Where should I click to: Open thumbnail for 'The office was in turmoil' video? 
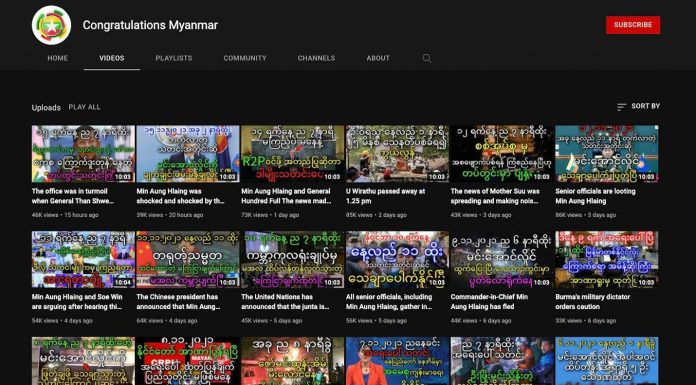(83, 154)
